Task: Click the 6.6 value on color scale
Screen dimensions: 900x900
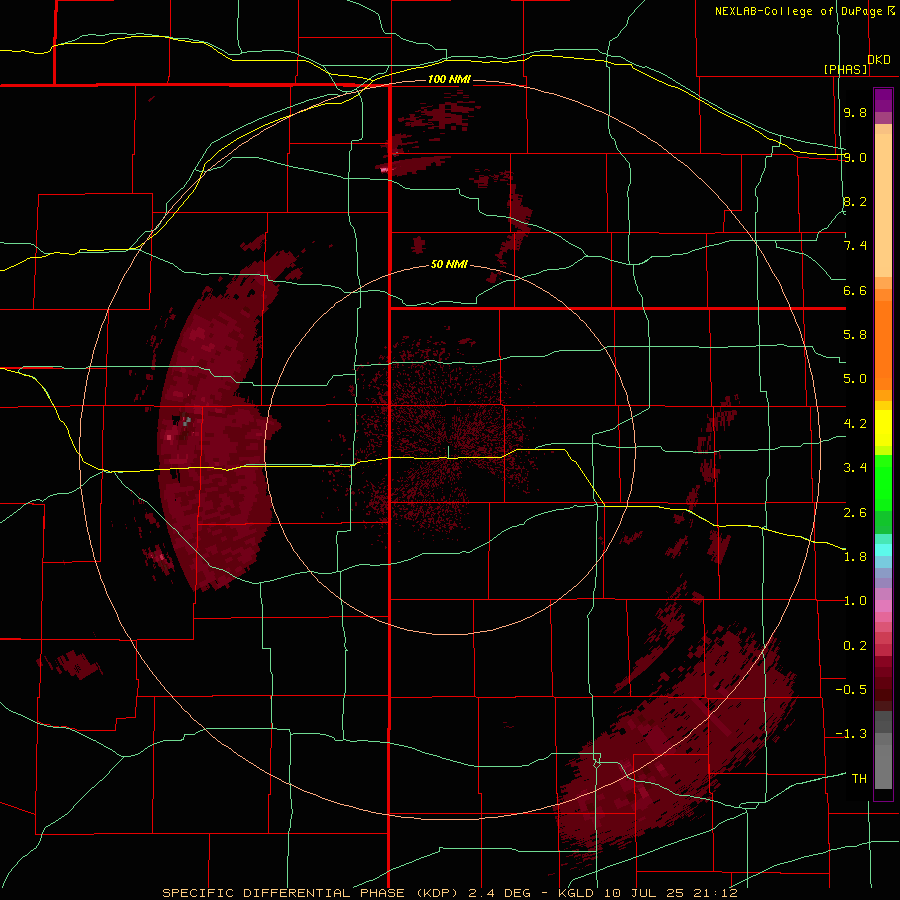Action: point(855,290)
